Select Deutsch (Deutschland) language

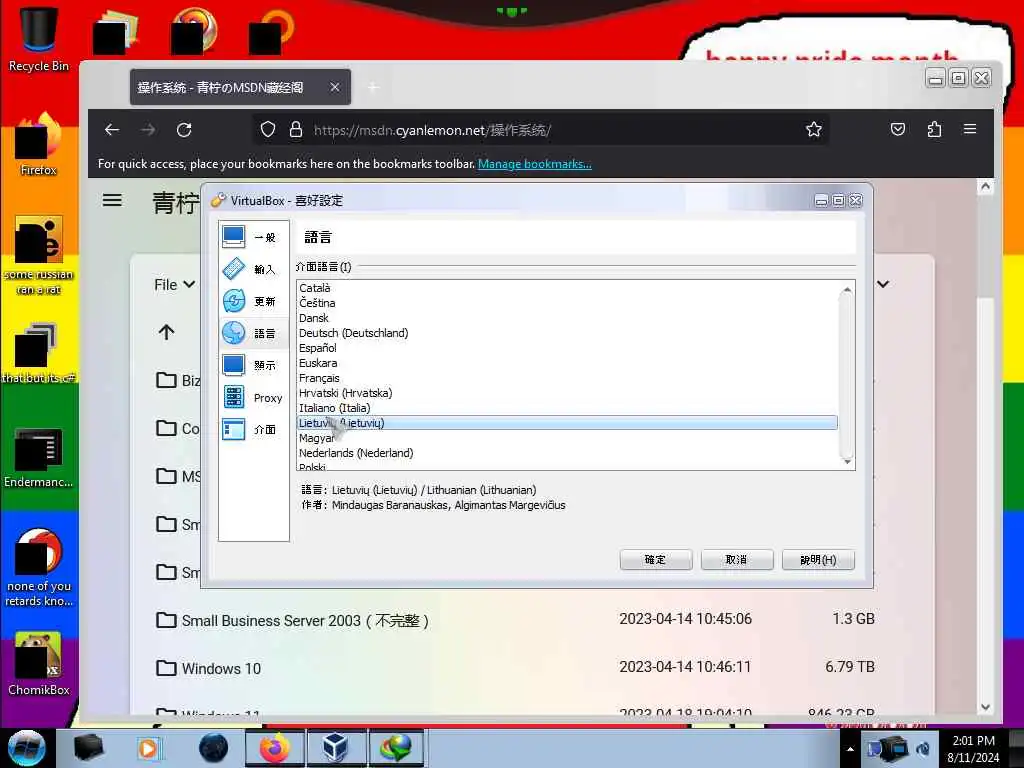tap(567, 333)
